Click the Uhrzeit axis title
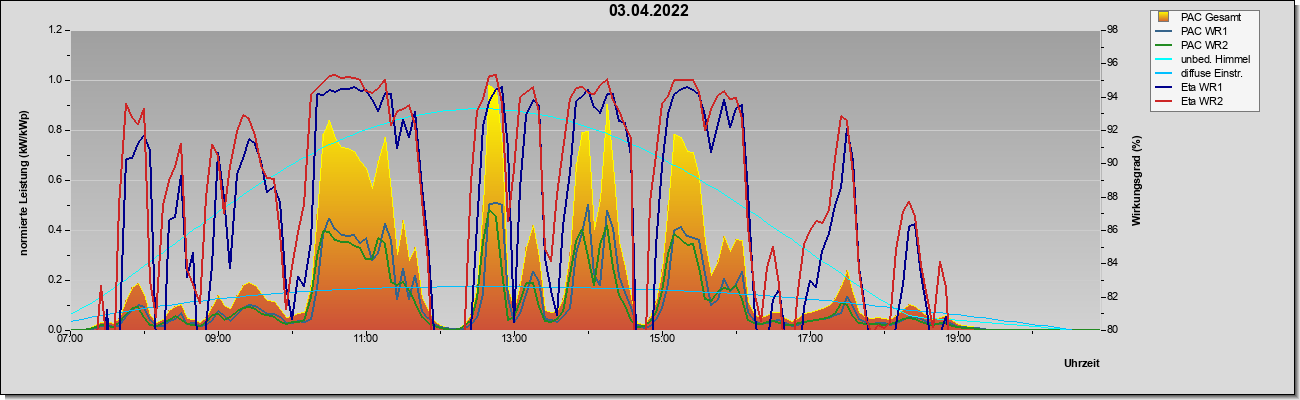Image resolution: width=1300 pixels, height=400 pixels. pos(1081,363)
